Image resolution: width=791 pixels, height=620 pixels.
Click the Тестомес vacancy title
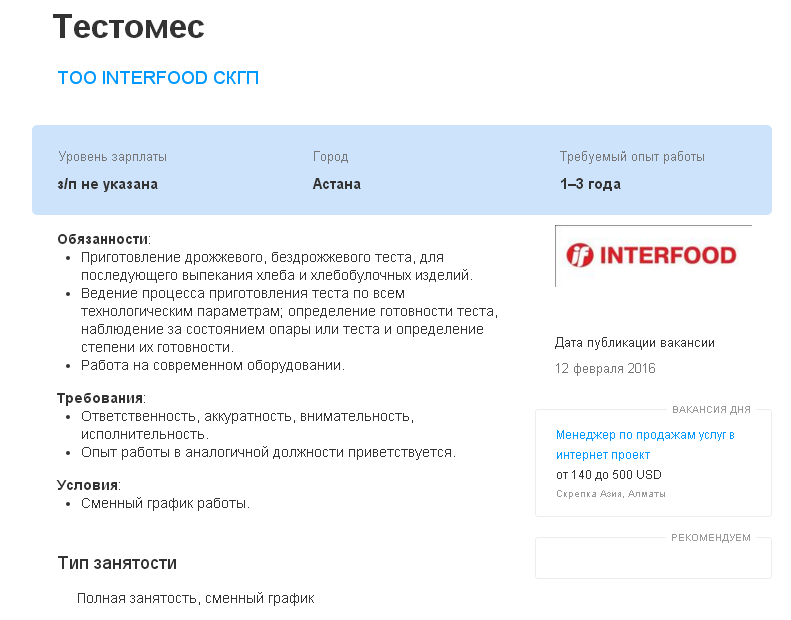128,27
